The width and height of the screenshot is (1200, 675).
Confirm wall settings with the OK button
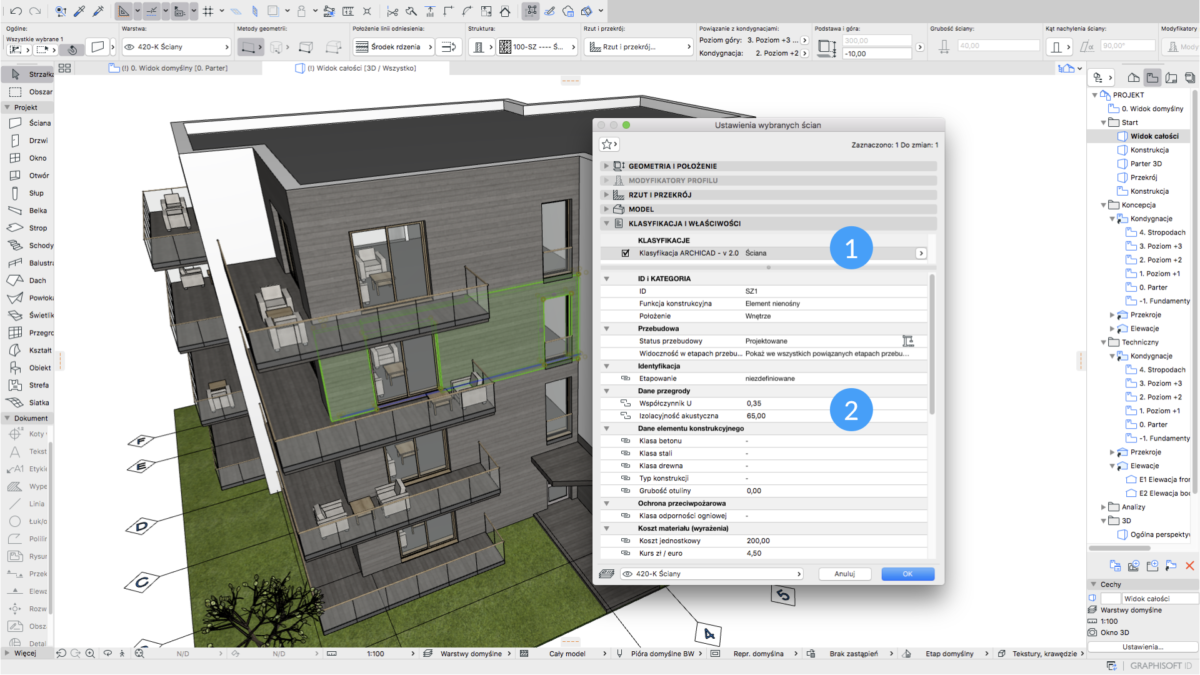[906, 573]
